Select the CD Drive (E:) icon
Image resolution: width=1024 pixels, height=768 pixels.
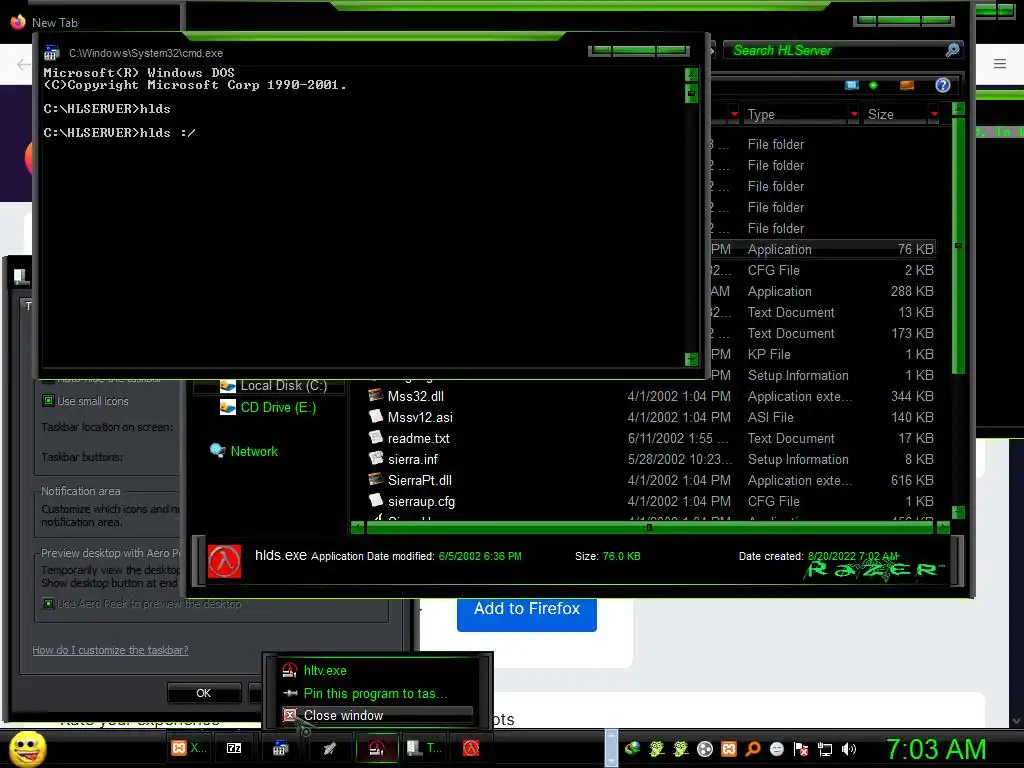coord(227,408)
